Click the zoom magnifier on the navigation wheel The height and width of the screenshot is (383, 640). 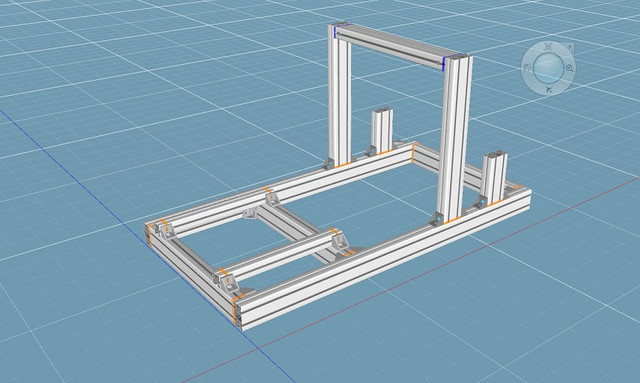pyautogui.click(x=569, y=69)
